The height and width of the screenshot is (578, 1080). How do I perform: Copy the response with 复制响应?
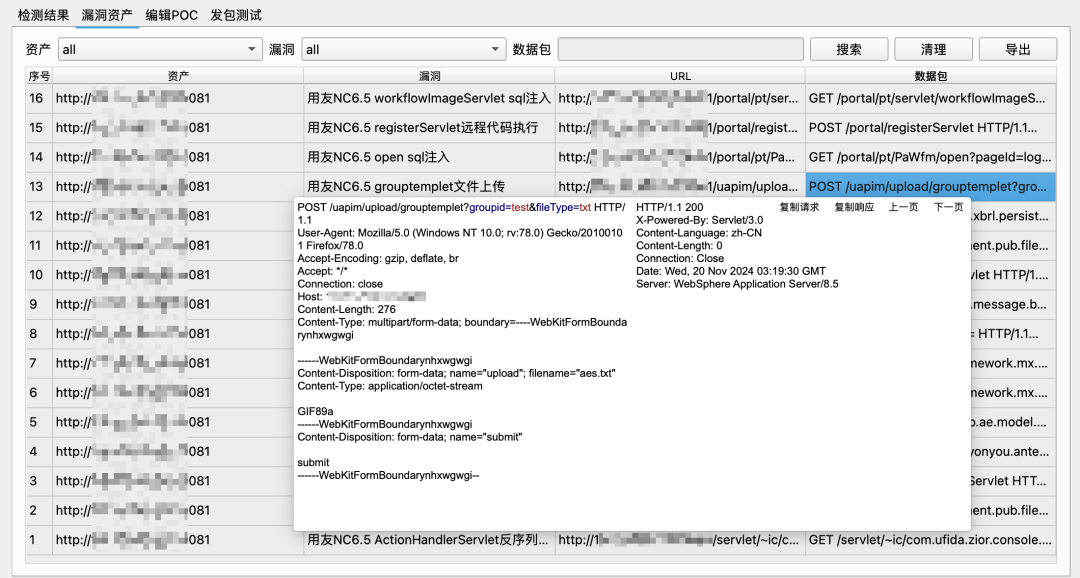point(854,207)
